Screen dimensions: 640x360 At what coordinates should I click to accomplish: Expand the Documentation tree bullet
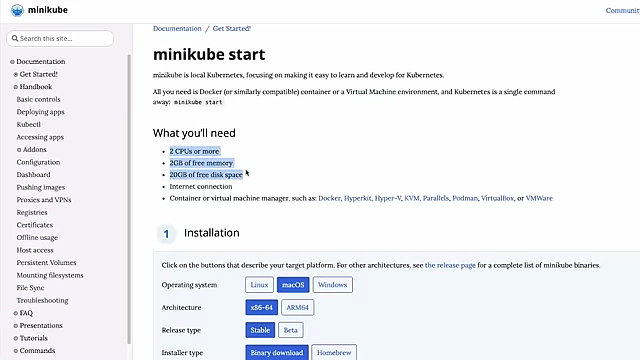[12, 62]
